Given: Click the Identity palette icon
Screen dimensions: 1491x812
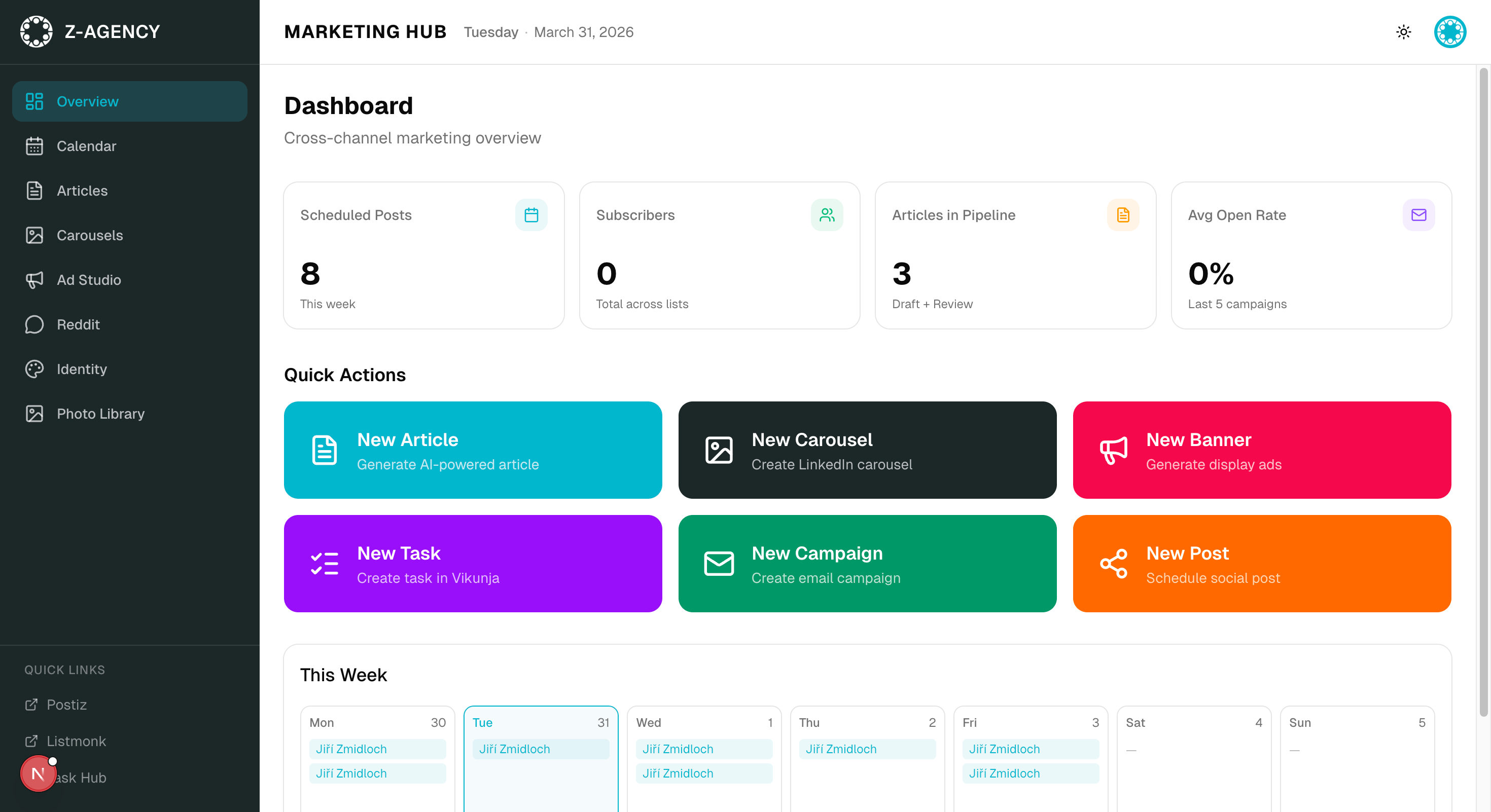Looking at the screenshot, I should point(34,369).
